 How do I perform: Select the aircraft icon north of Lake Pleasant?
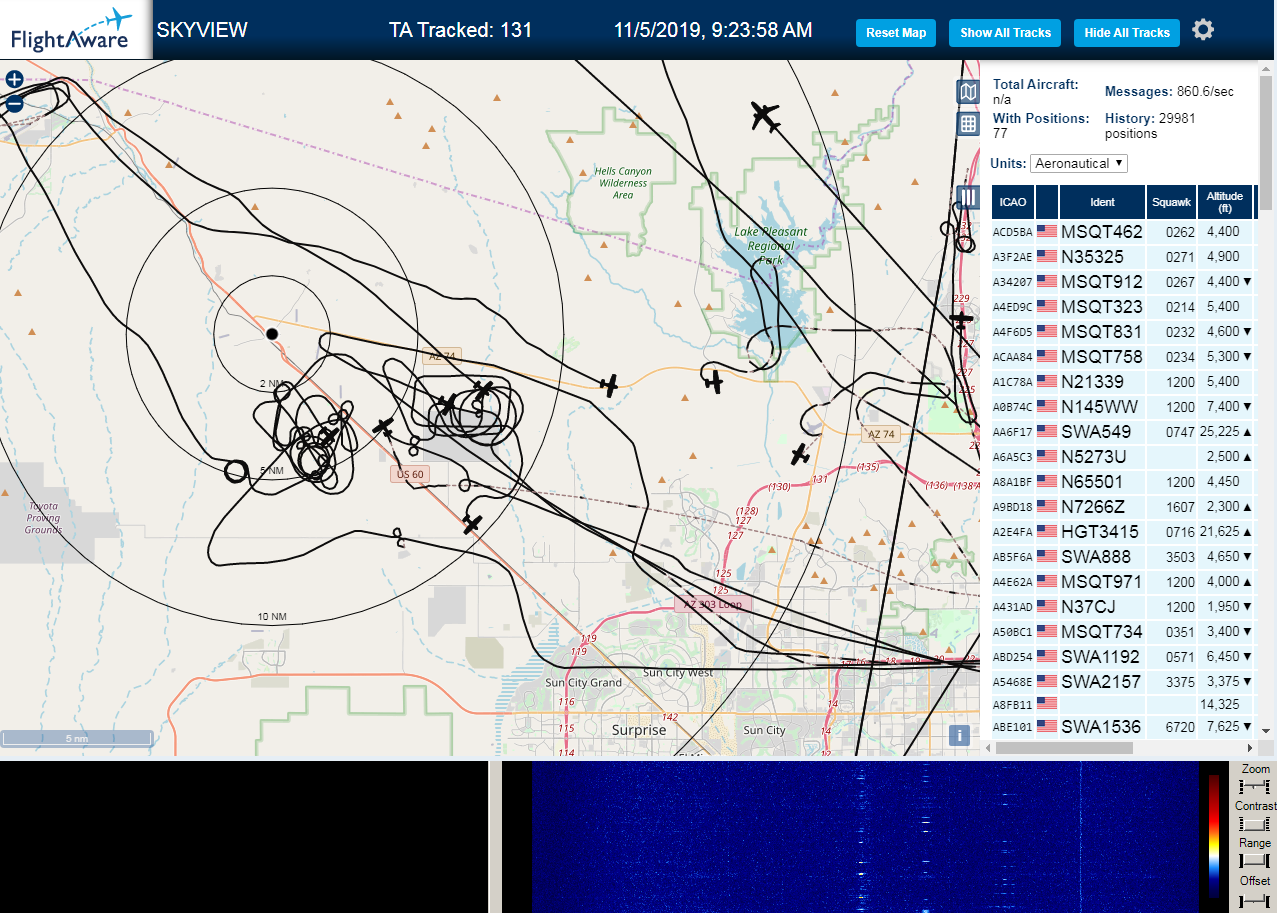765,116
